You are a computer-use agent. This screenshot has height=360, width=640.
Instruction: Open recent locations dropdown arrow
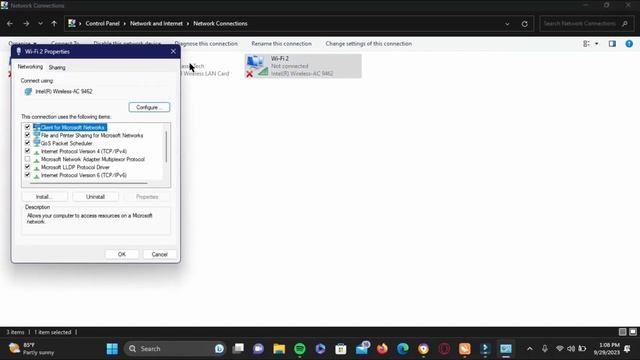pos(40,24)
